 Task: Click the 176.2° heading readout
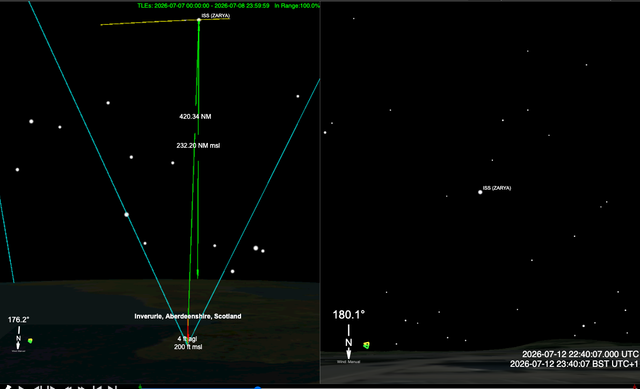pyautogui.click(x=18, y=320)
